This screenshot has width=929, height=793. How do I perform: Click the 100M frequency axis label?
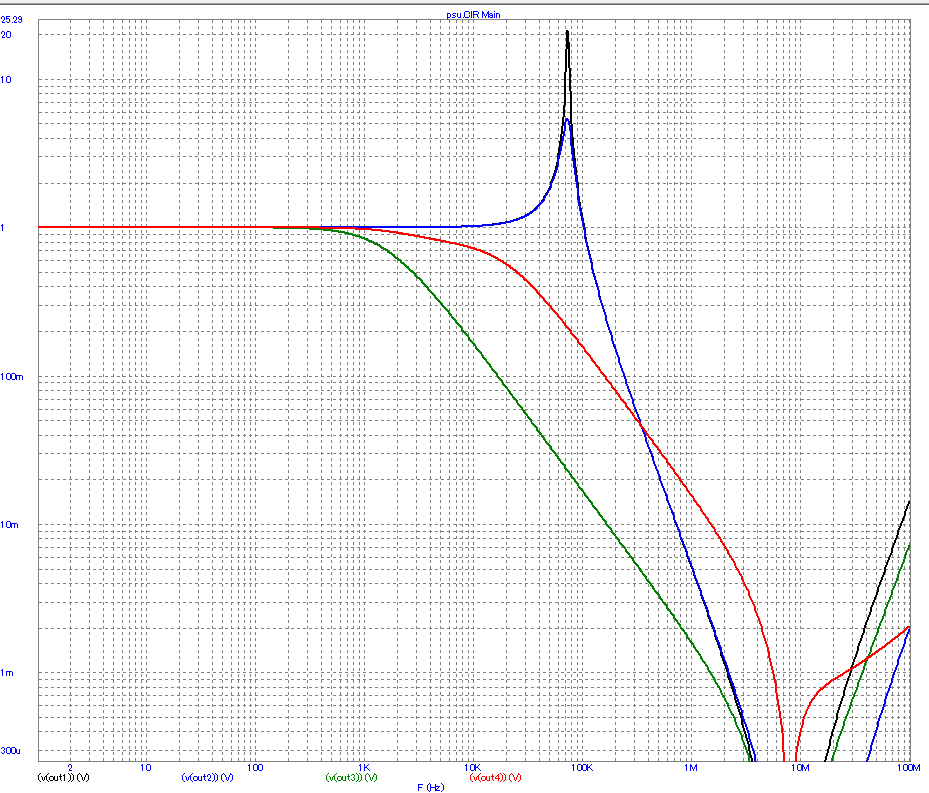tap(908, 768)
